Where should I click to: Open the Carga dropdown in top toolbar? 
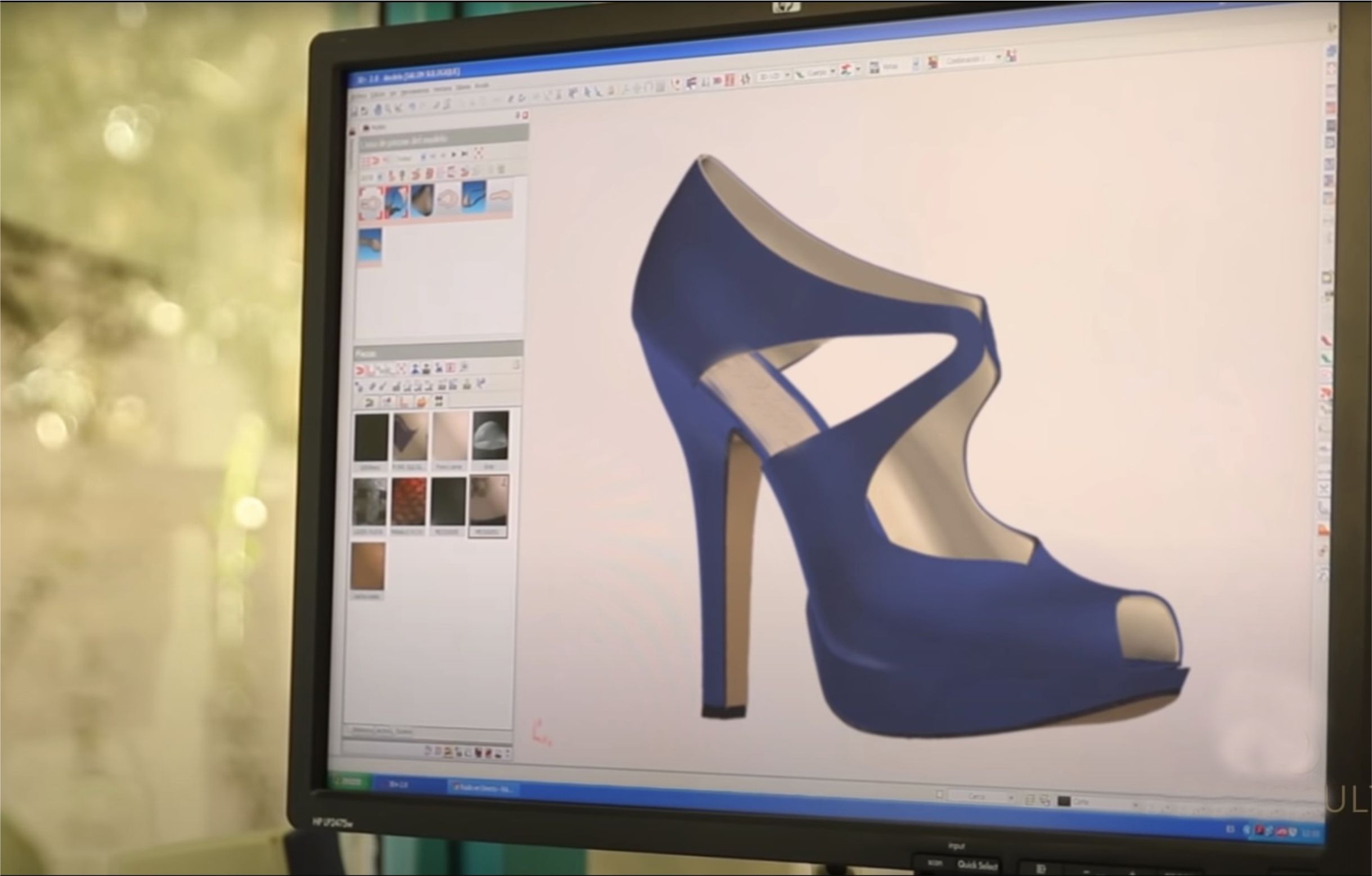pos(833,72)
